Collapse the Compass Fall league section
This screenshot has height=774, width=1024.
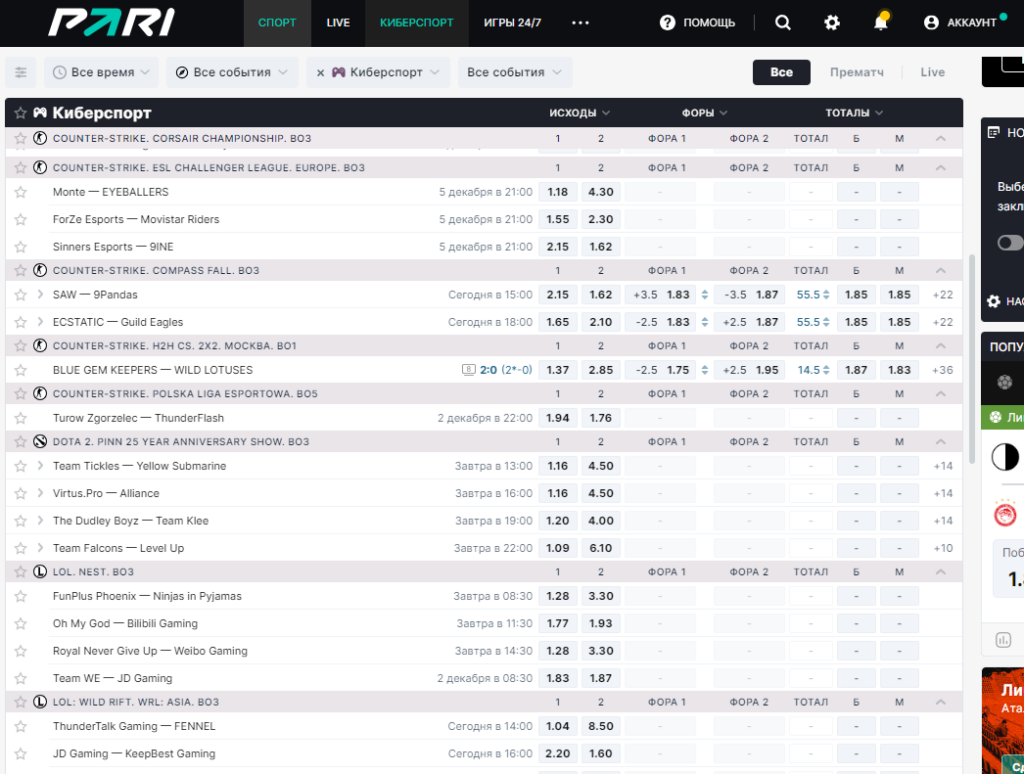click(x=940, y=270)
